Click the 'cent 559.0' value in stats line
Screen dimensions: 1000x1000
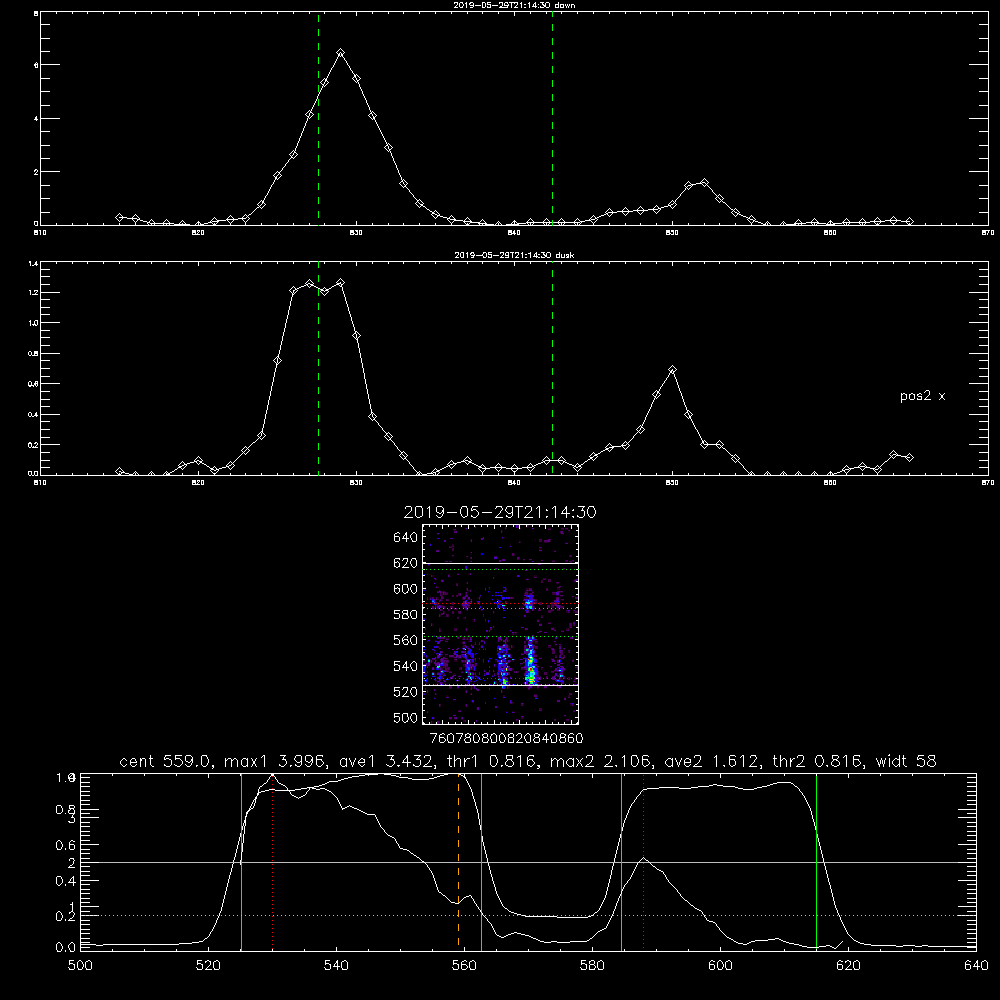click(x=165, y=761)
